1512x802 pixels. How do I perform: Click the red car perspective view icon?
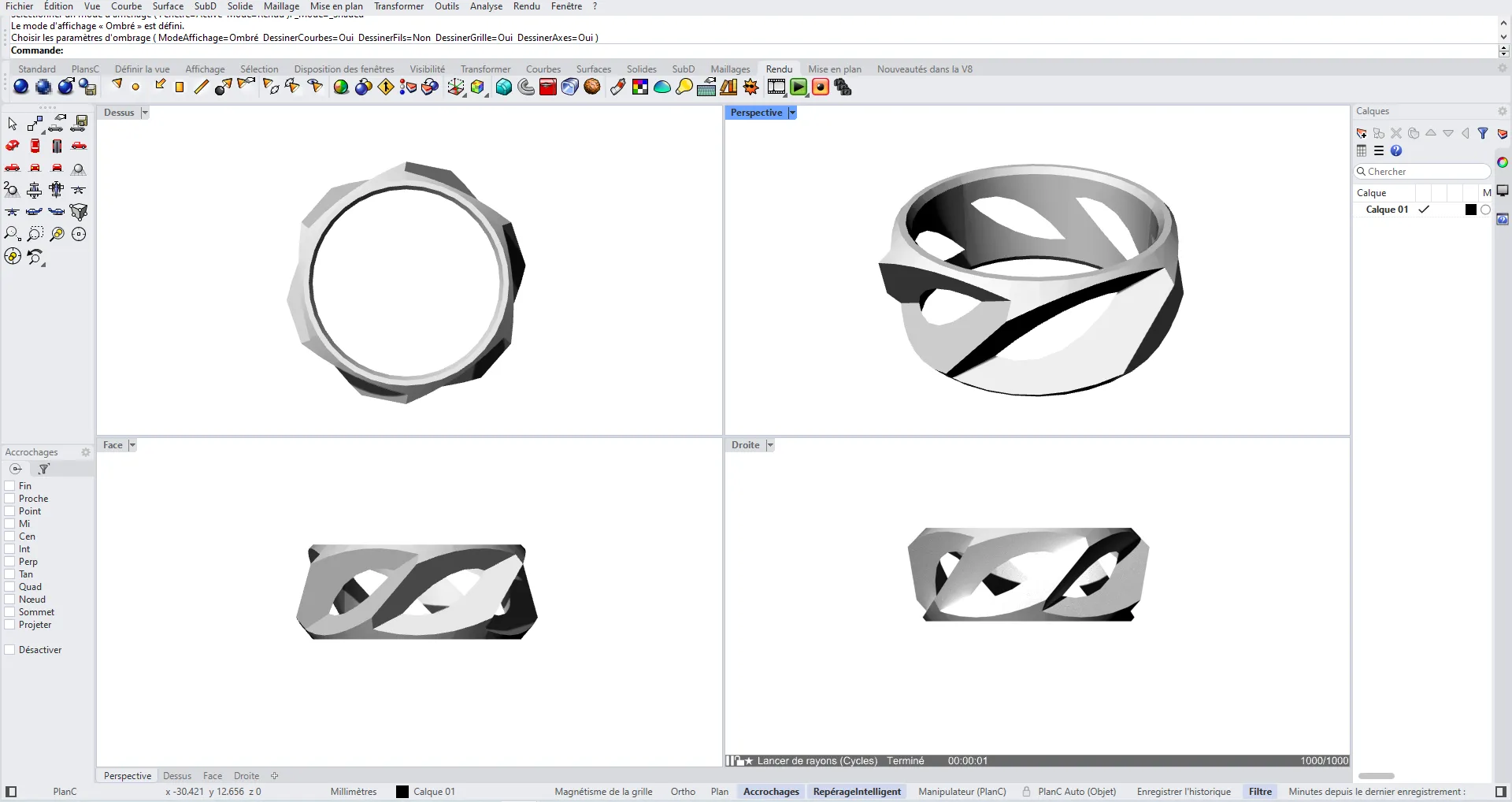[13, 146]
